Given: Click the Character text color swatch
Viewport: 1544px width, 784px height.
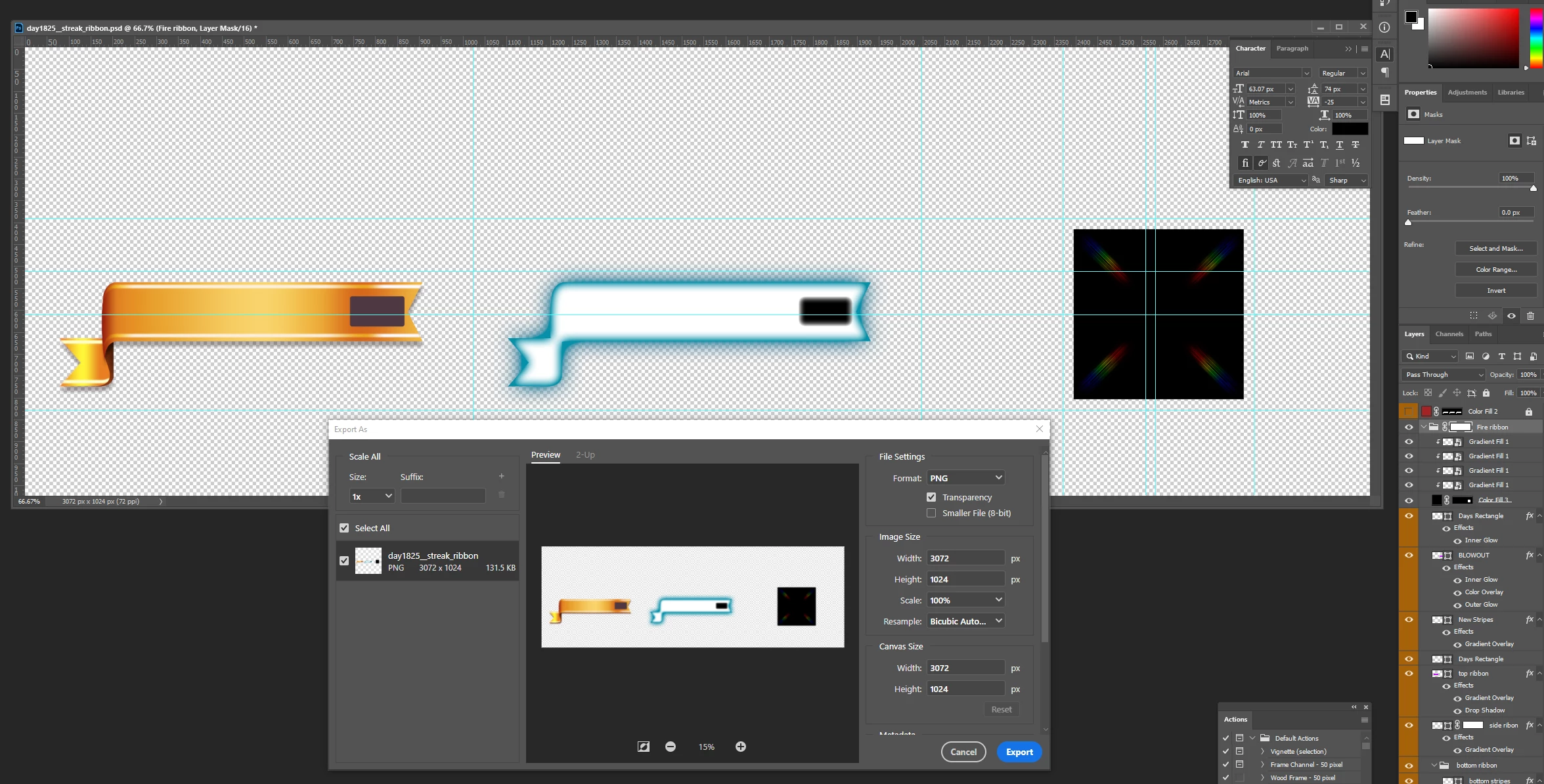Looking at the screenshot, I should click(x=1350, y=129).
